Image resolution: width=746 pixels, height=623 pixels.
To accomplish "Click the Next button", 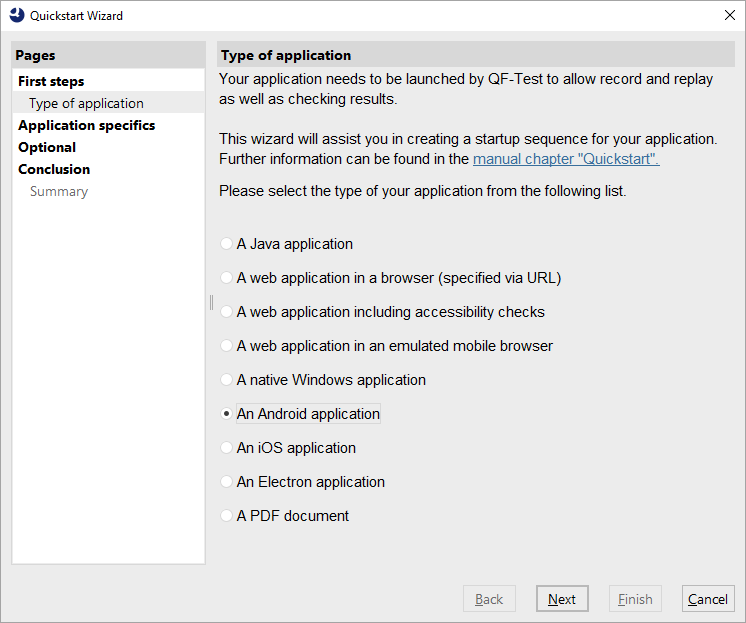I will [x=562, y=599].
